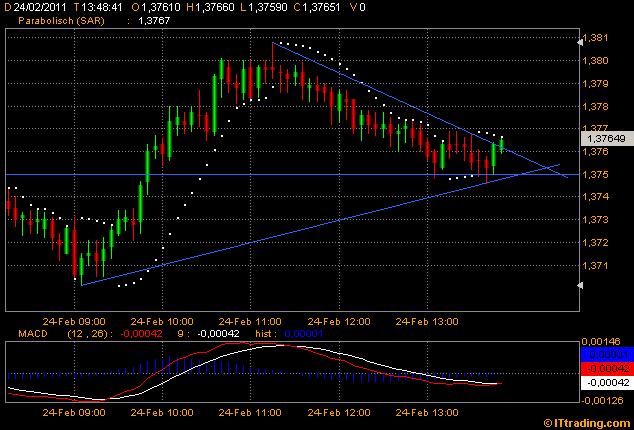634x430 pixels.
Task: Click 24-Feb 13:00 under the price chart
Action: pos(427,322)
